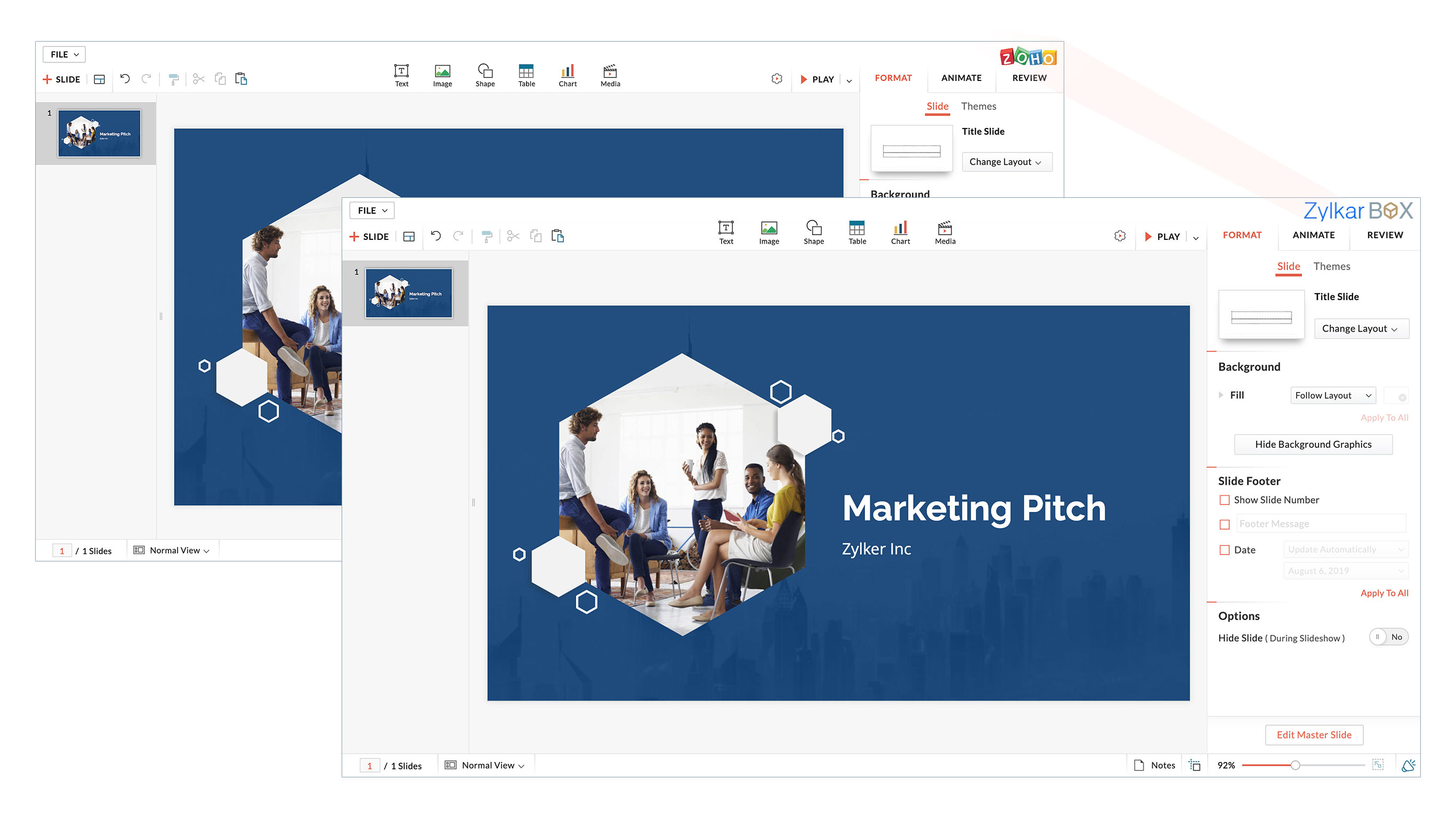This screenshot has width=1456, height=819.
Task: Switch to the ANIMATE tab in front window
Action: click(x=1313, y=235)
